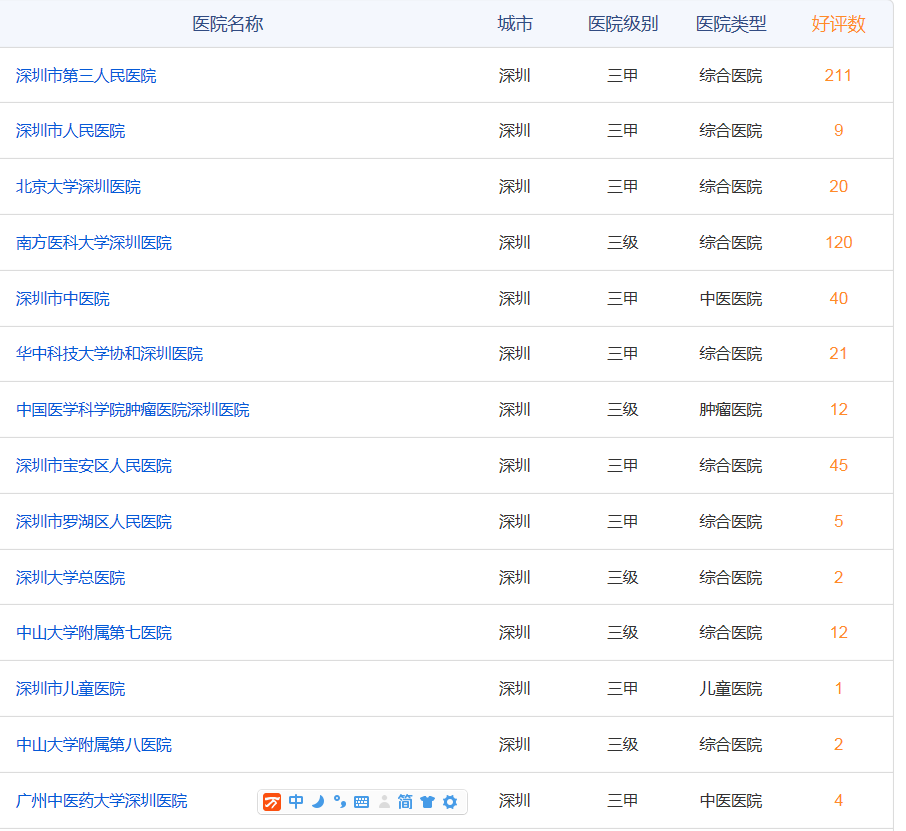Screen dimensions: 906x831
Task: Click 三级 level in 深圳大学总医院 row
Action: 623,578
